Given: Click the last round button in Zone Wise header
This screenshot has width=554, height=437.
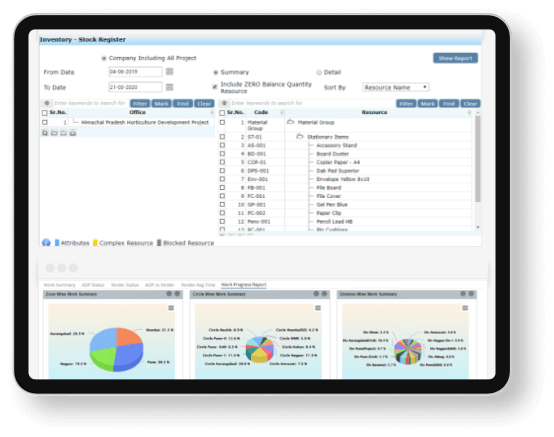Looking at the screenshot, I should point(177,294).
